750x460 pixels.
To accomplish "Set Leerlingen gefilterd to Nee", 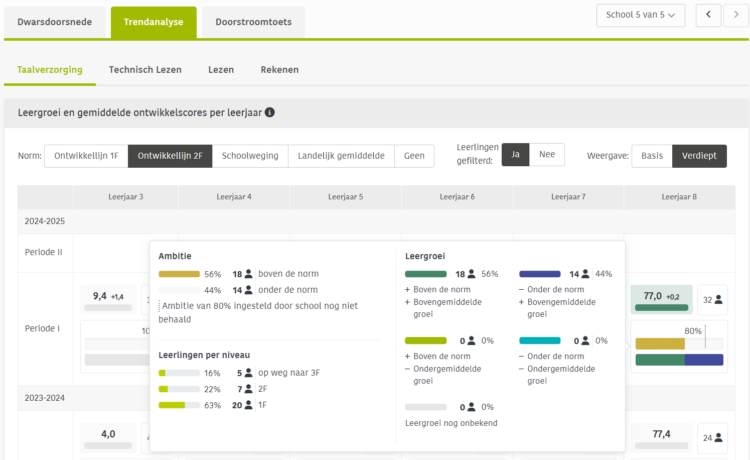I will 546,155.
